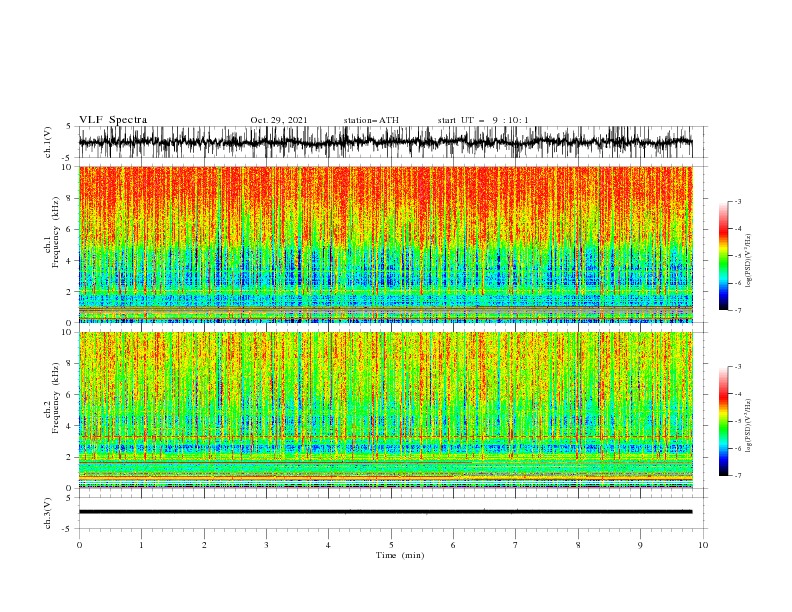The width and height of the screenshot is (792, 612).
Task: Click the log(PSD) label beside the ch.2 colorbar
Action: pos(749,426)
